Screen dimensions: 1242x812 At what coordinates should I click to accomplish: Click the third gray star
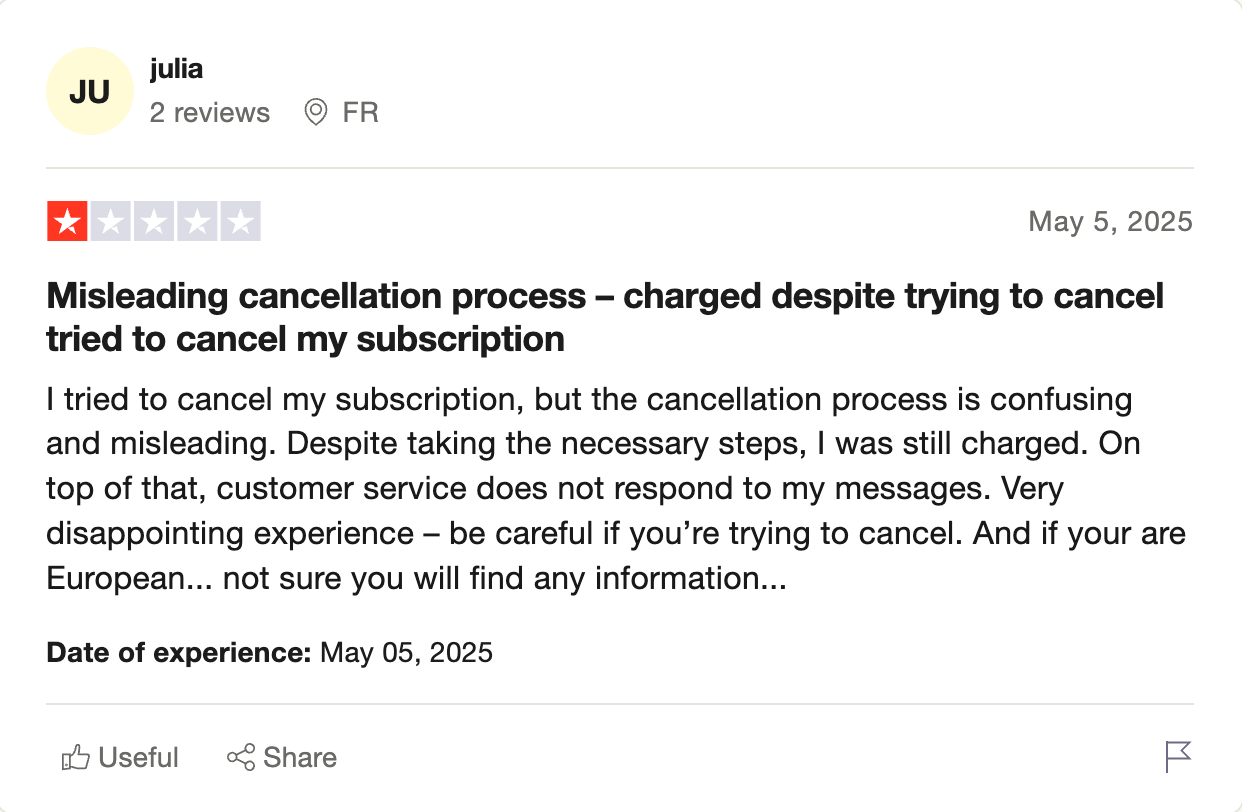pyautogui.click(x=154, y=222)
